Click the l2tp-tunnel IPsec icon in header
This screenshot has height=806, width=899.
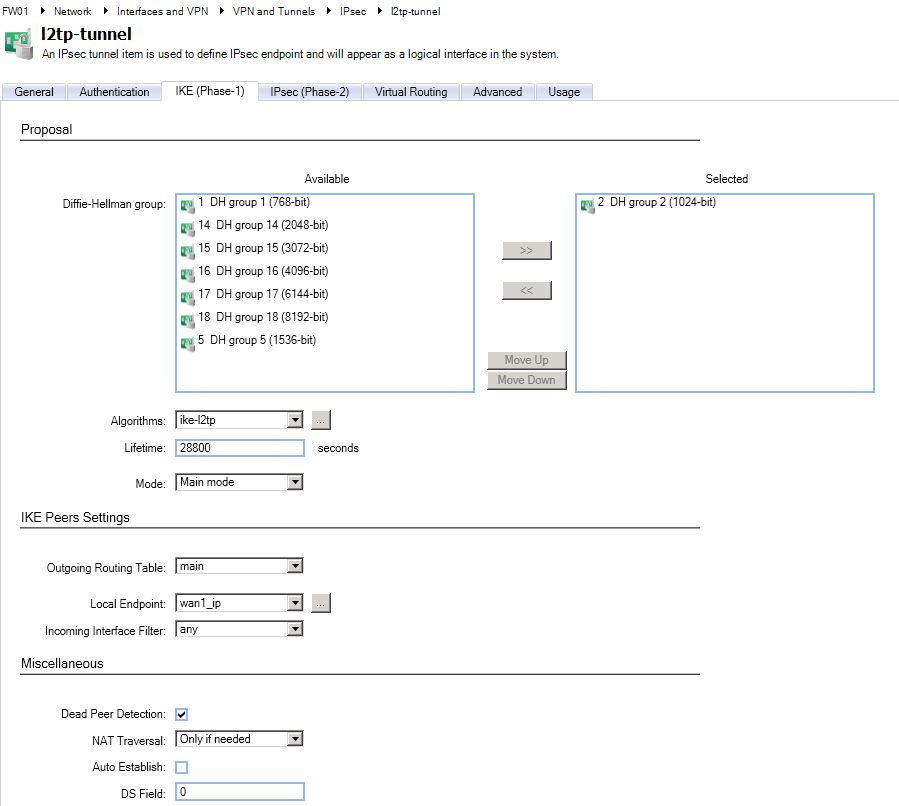(17, 41)
